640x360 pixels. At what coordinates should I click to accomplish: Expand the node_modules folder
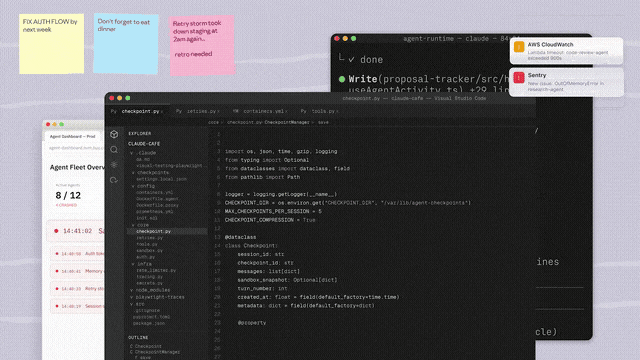[131, 290]
